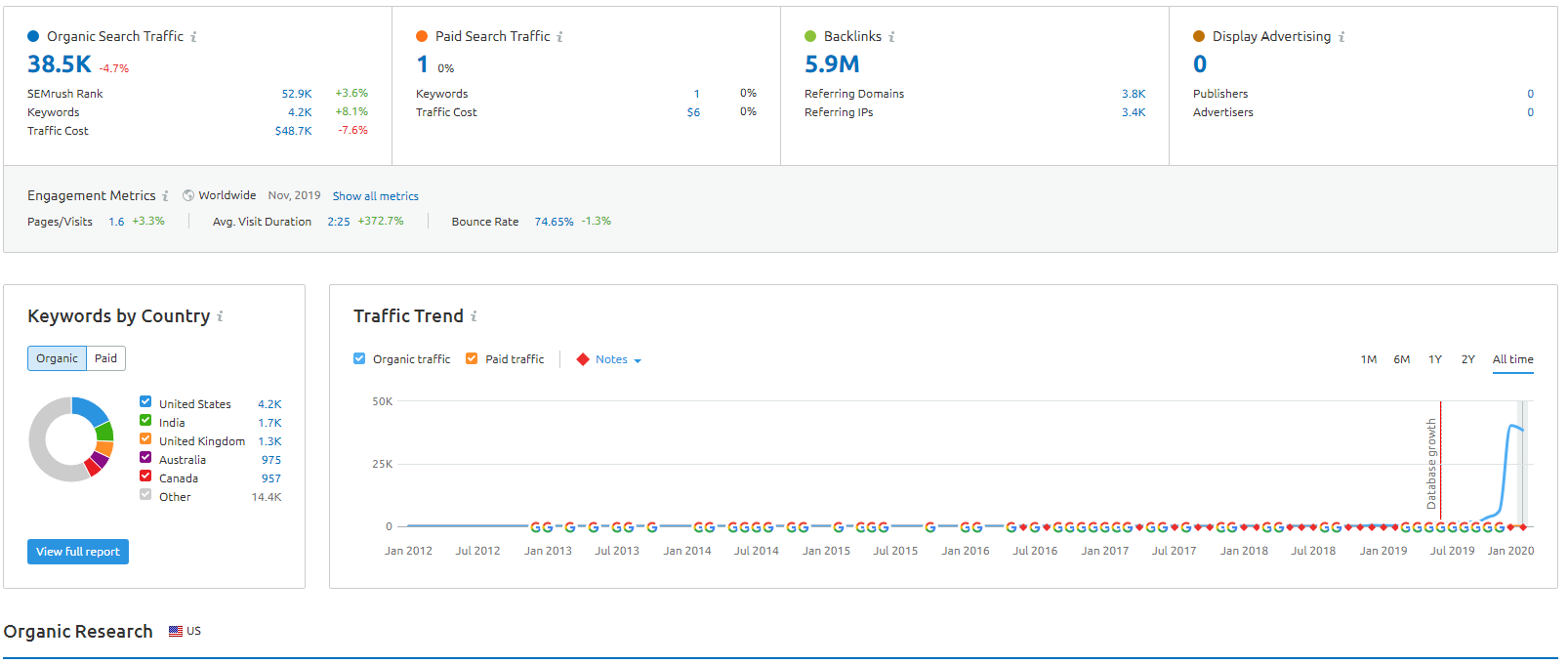The height and width of the screenshot is (664, 1568).
Task: Click the blue United States donut segment
Action: coord(92,409)
